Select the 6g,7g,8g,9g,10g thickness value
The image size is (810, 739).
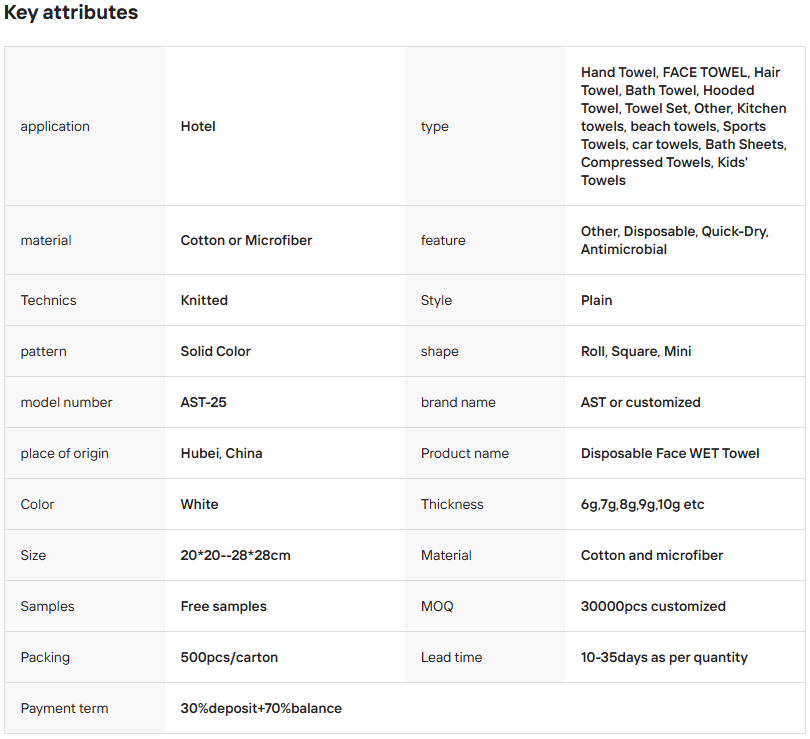click(x=642, y=504)
